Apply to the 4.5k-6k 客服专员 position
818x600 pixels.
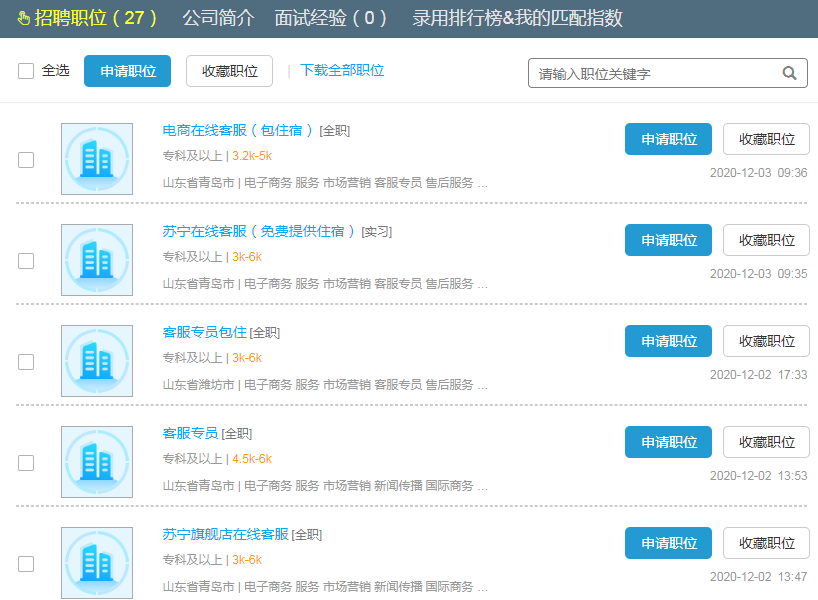(668, 442)
